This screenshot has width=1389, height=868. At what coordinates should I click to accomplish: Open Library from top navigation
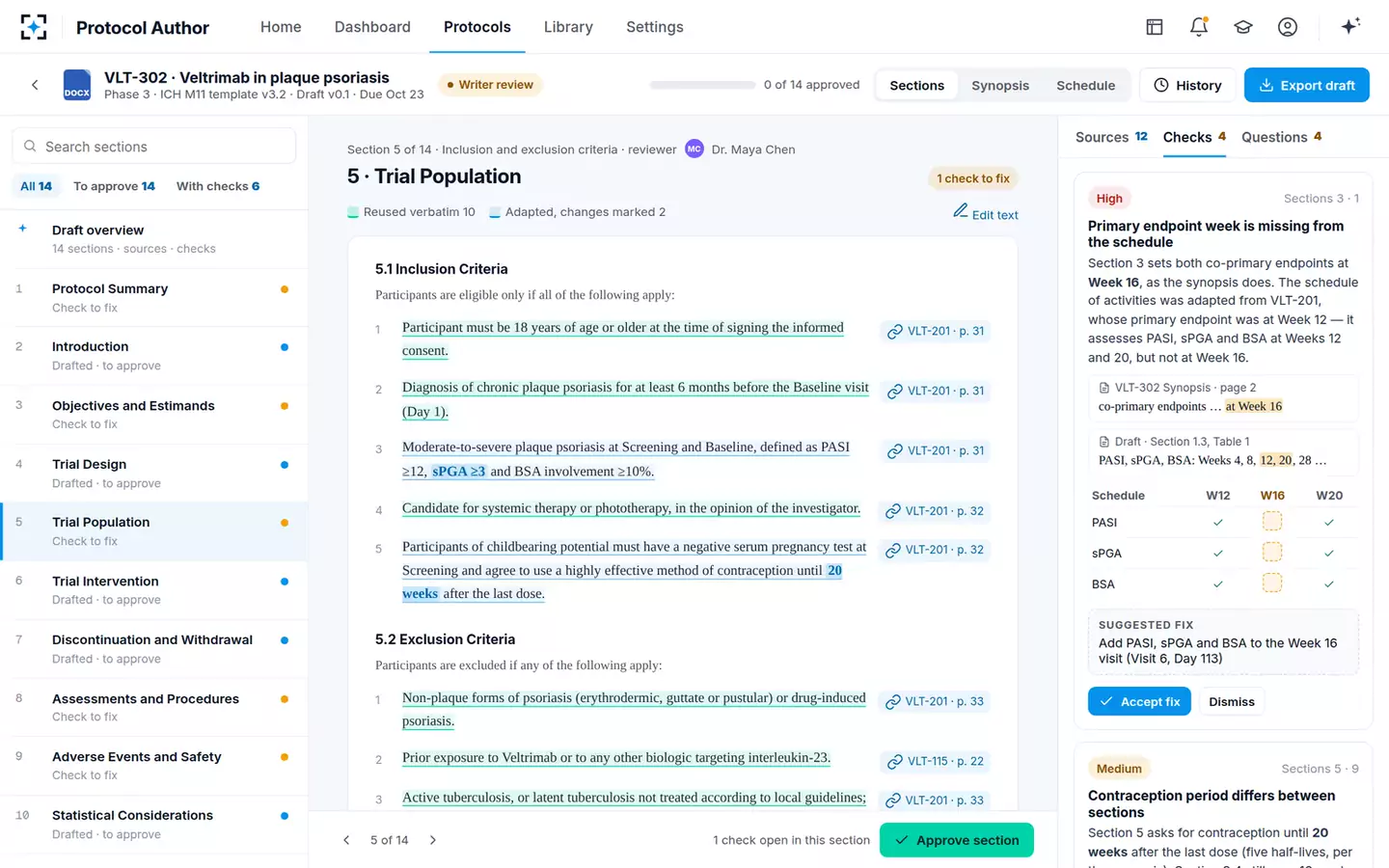coord(568,27)
